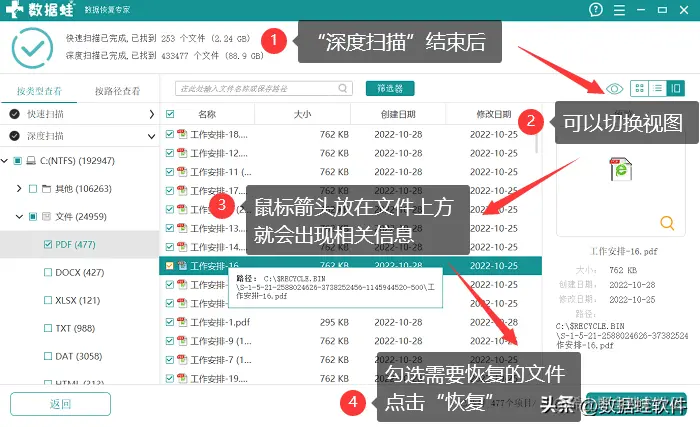The image size is (700, 427).
Task: Select the 工作安排-16 file row
Action: tap(350, 265)
